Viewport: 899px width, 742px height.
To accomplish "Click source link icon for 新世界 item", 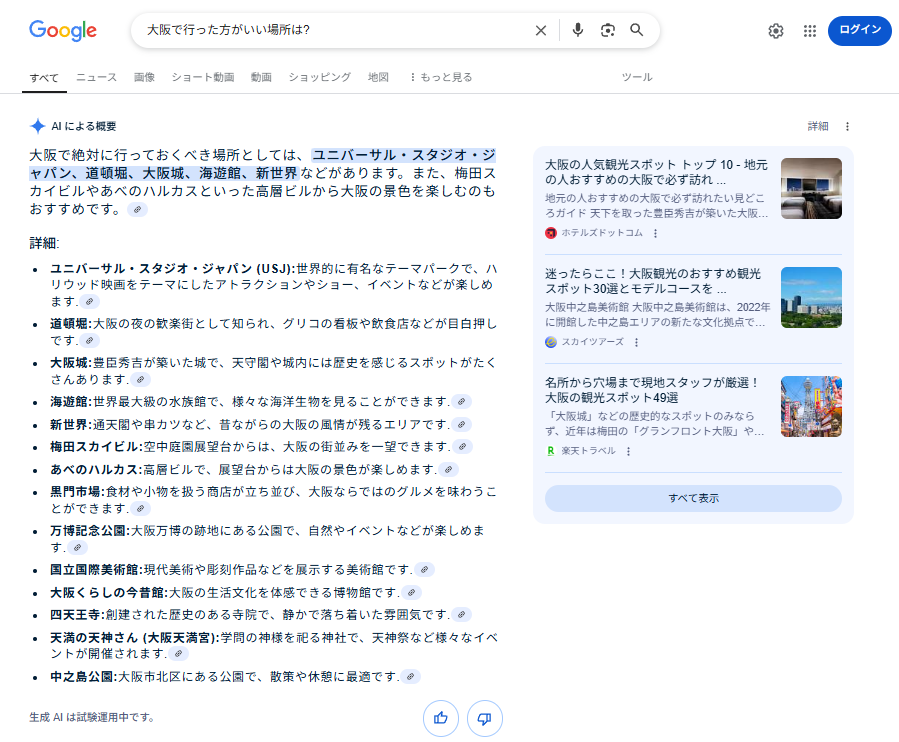I will coord(462,425).
